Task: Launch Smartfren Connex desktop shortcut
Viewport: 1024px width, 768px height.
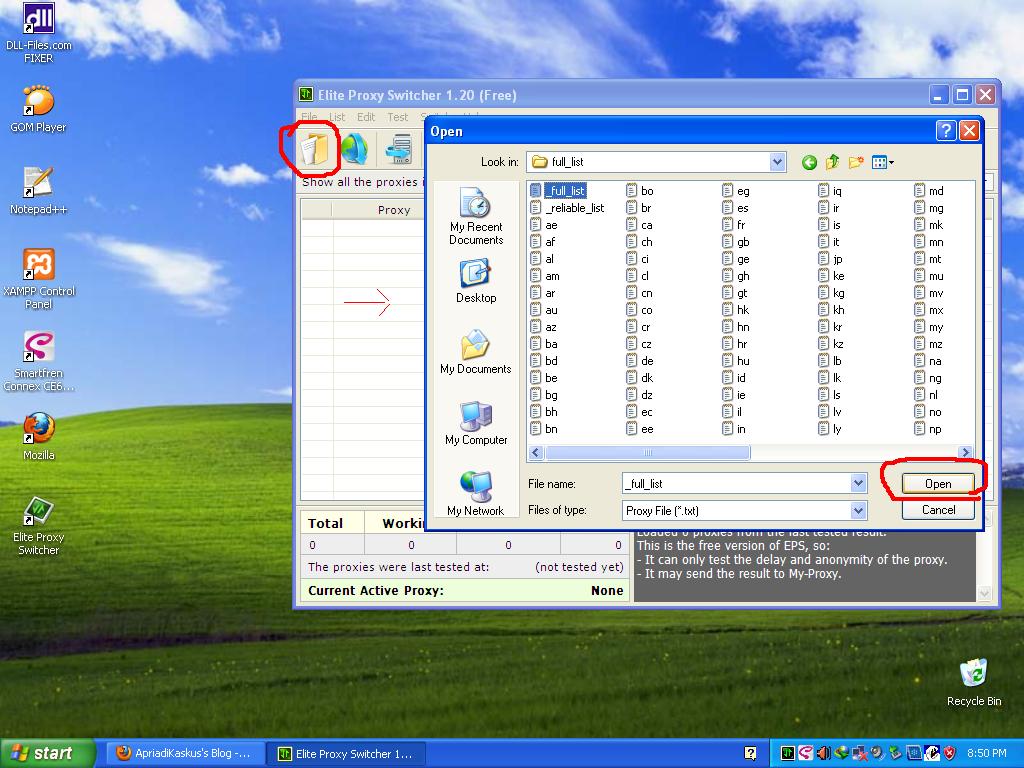Action: click(39, 361)
